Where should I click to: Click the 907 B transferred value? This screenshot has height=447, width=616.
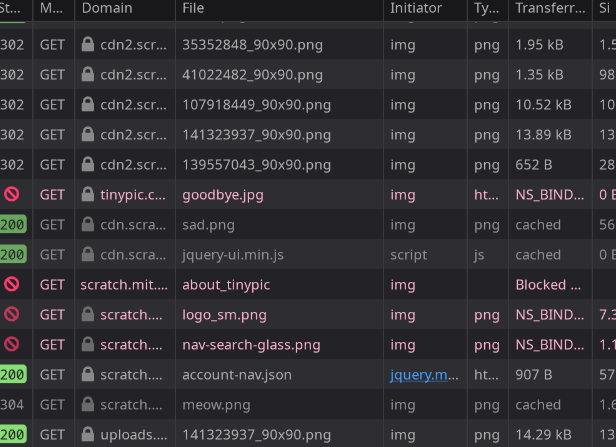[534, 374]
